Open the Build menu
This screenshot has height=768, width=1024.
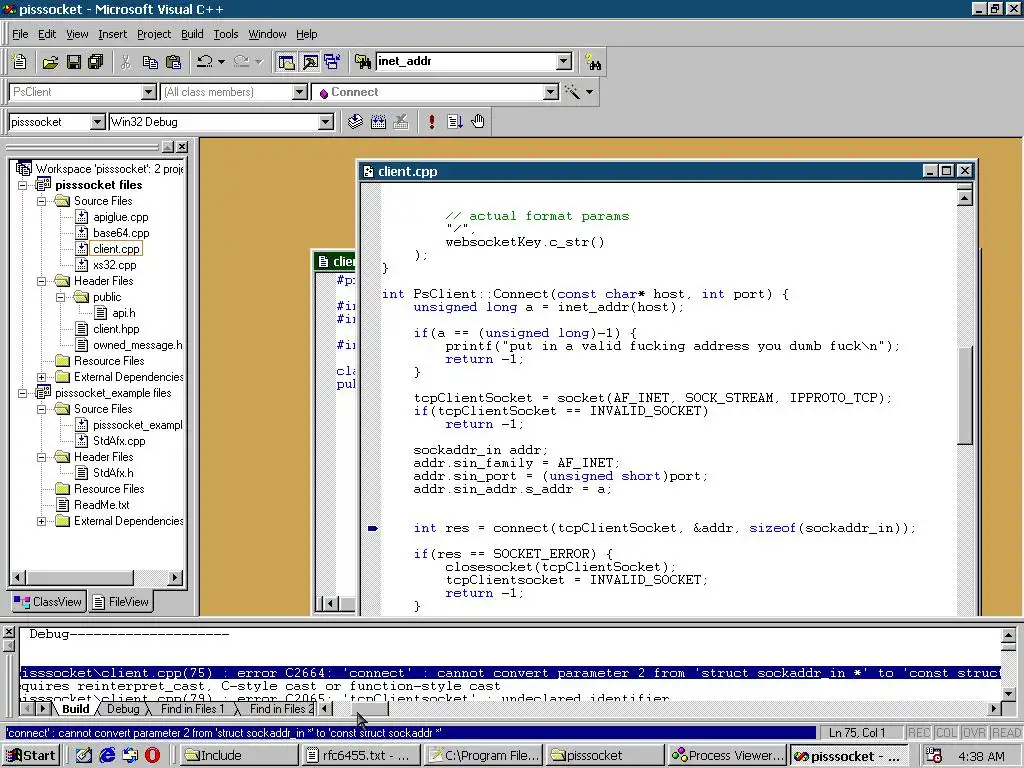coord(192,34)
